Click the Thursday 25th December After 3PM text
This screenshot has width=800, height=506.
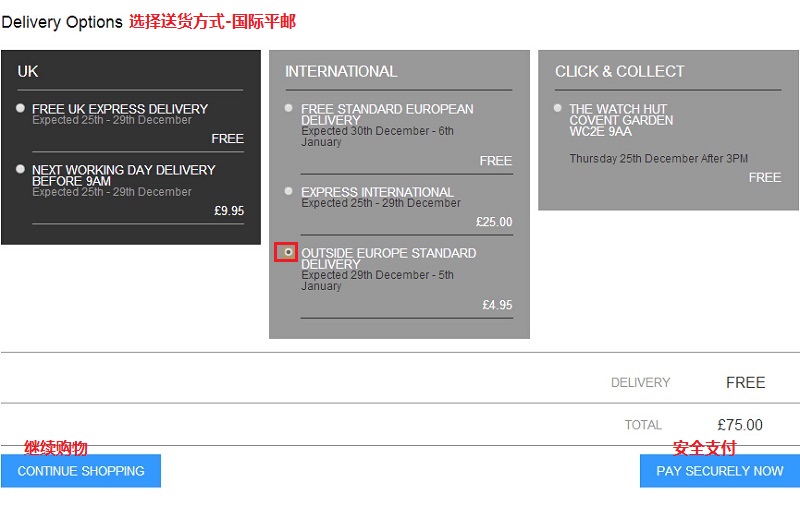tap(658, 159)
